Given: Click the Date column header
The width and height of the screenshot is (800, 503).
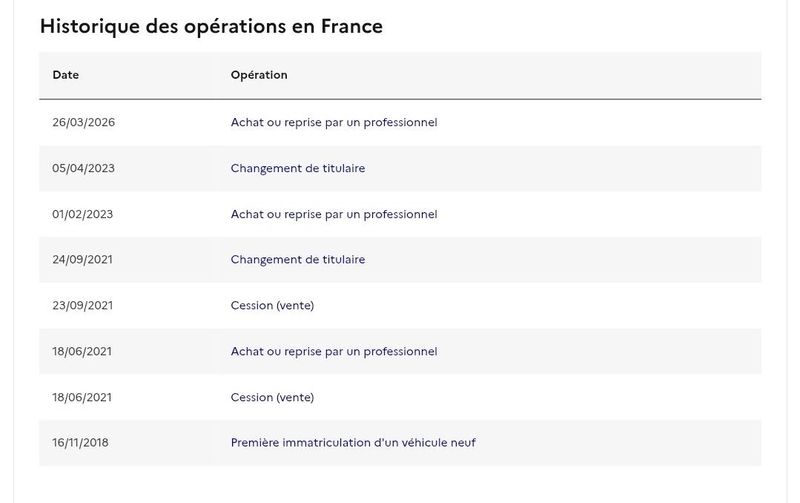Looking at the screenshot, I should tap(65, 75).
